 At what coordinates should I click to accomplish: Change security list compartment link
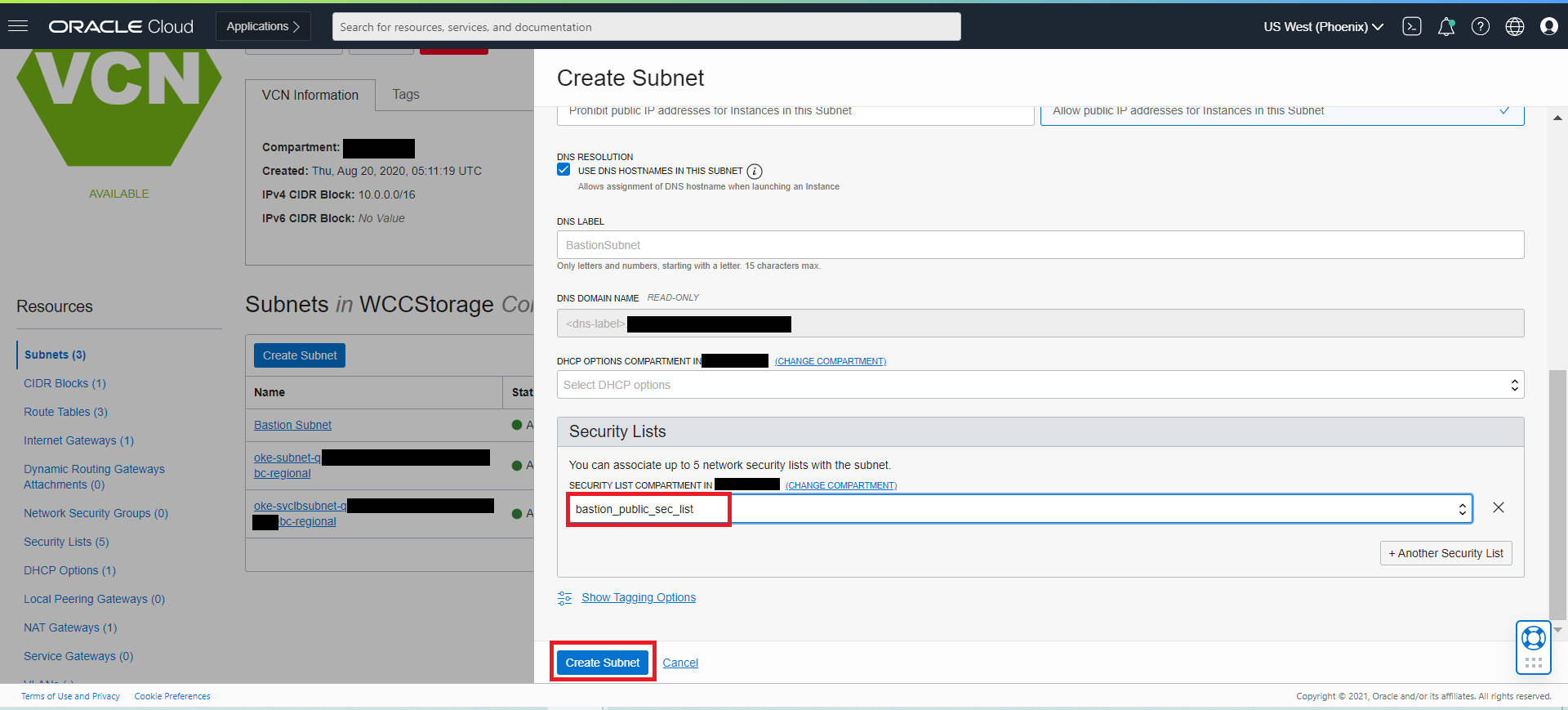point(841,485)
